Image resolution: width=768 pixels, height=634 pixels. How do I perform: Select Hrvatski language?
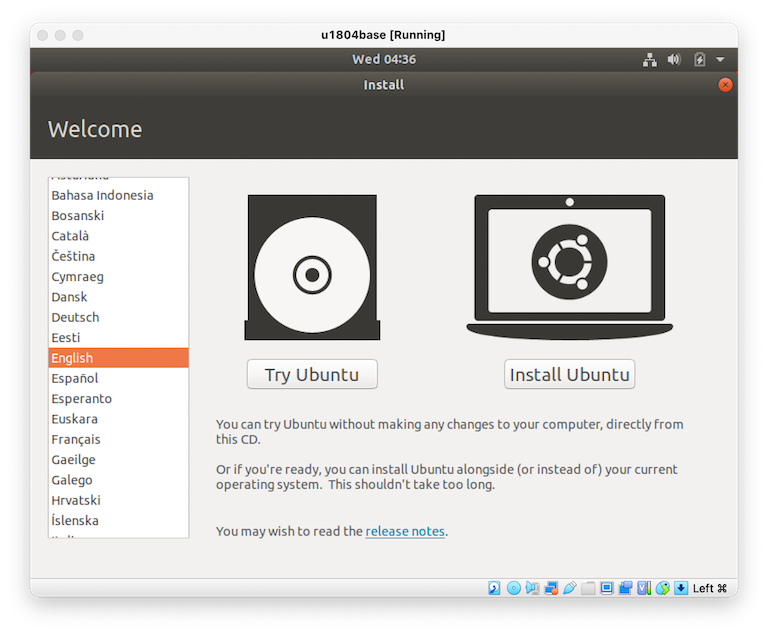119,500
